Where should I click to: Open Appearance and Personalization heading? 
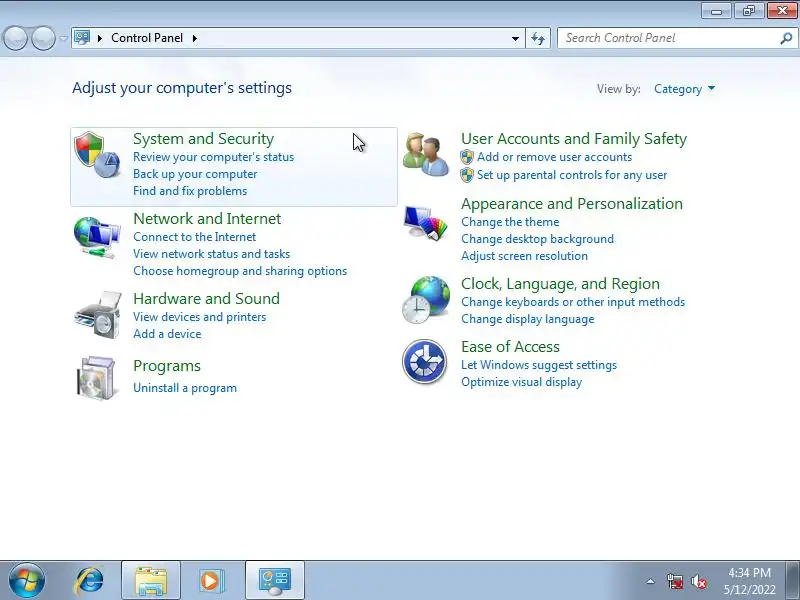(572, 204)
